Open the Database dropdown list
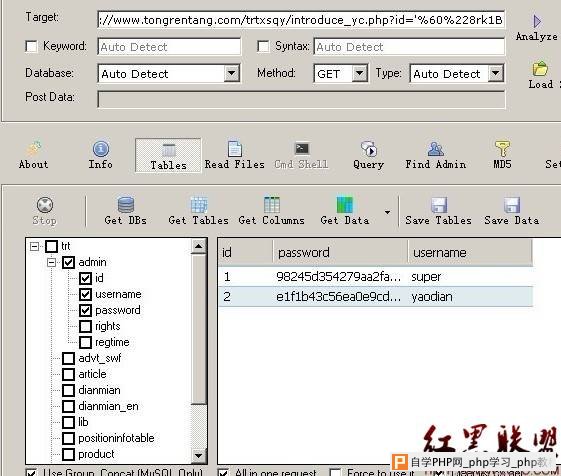 click(232, 73)
